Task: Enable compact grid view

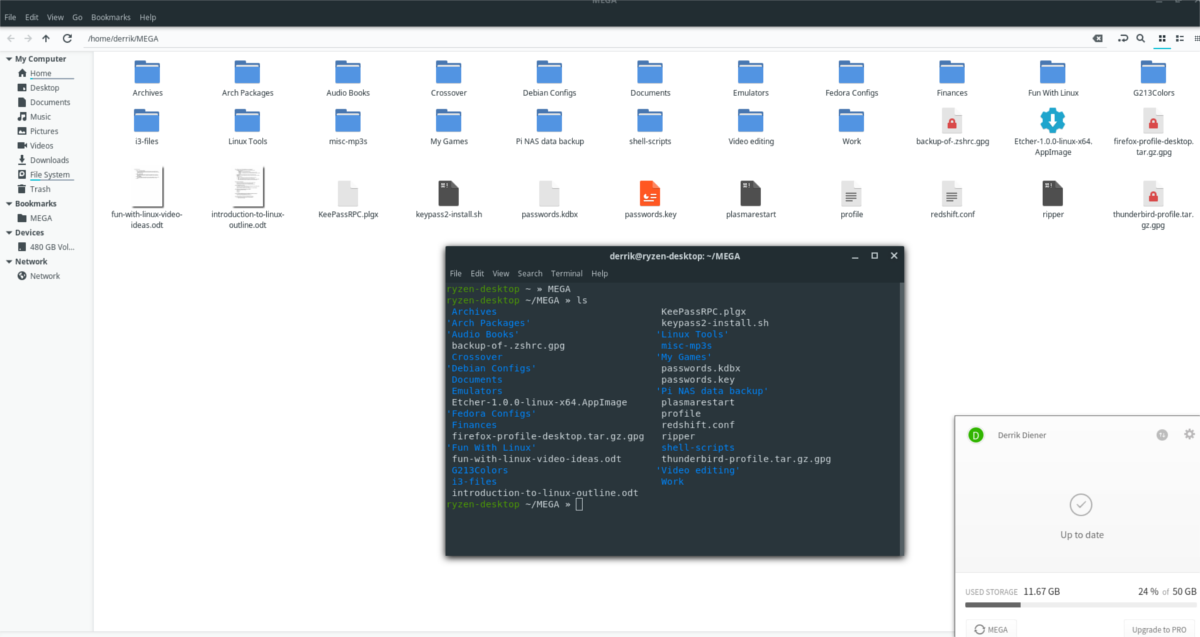Action: (1197, 38)
